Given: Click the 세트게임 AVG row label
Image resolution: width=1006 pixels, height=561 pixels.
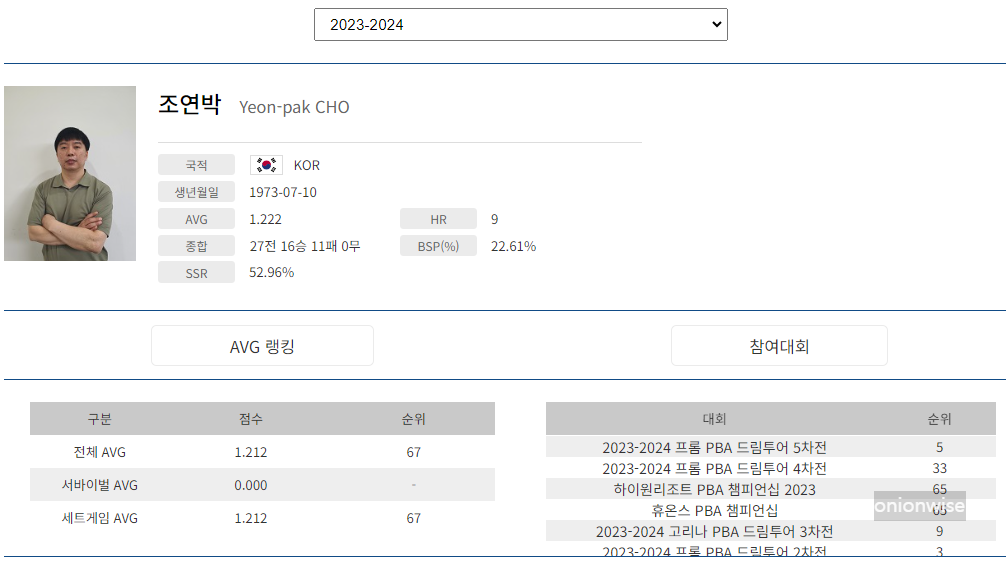Looking at the screenshot, I should [x=99, y=518].
